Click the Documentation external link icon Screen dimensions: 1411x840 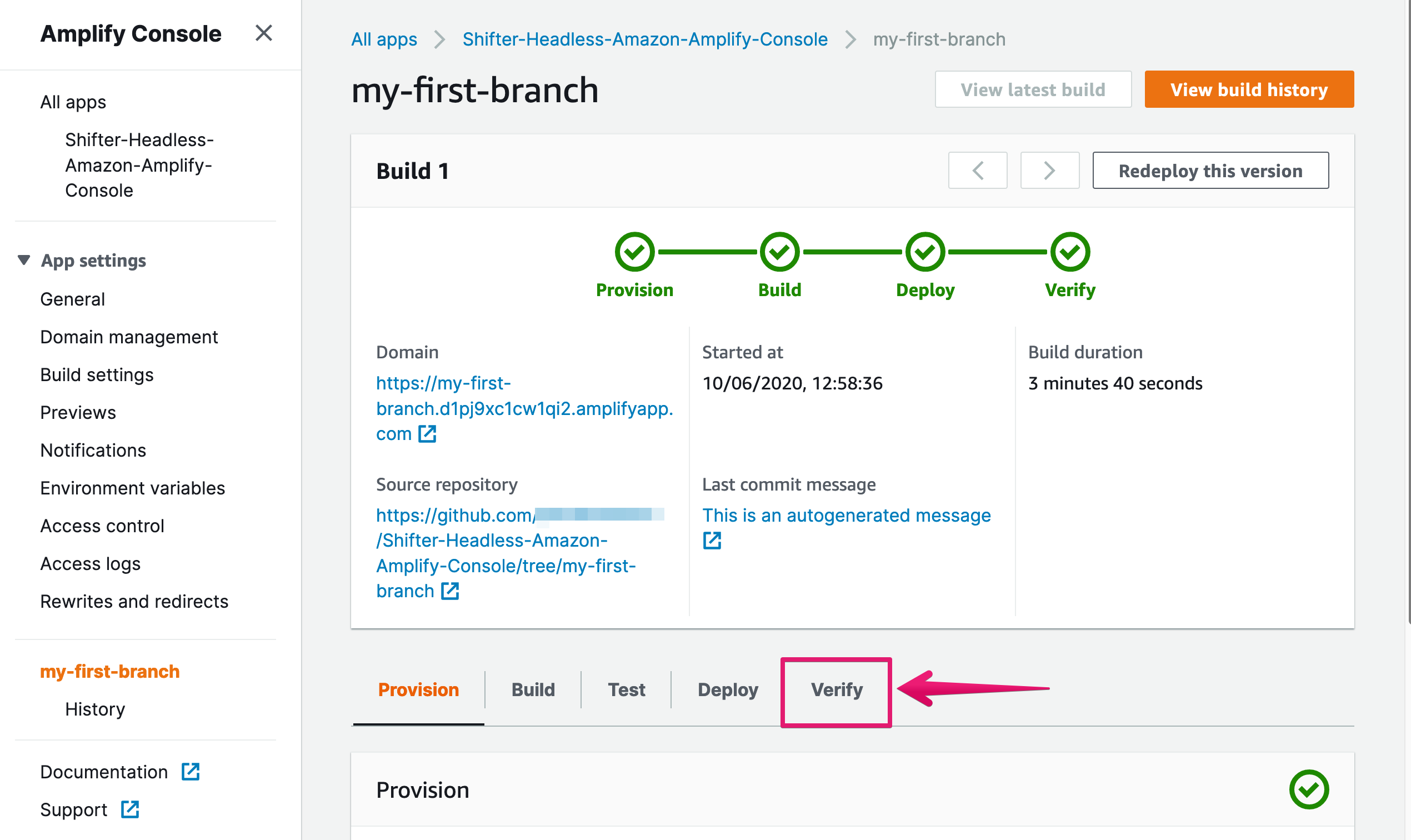click(x=191, y=772)
